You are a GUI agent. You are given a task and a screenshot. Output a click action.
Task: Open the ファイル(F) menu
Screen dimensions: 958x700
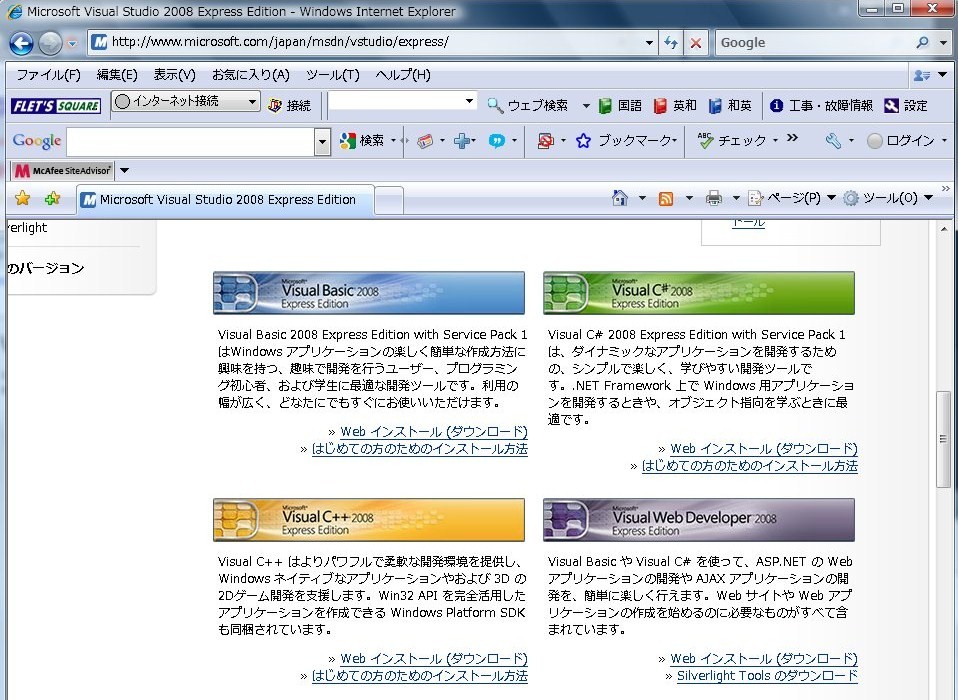48,75
